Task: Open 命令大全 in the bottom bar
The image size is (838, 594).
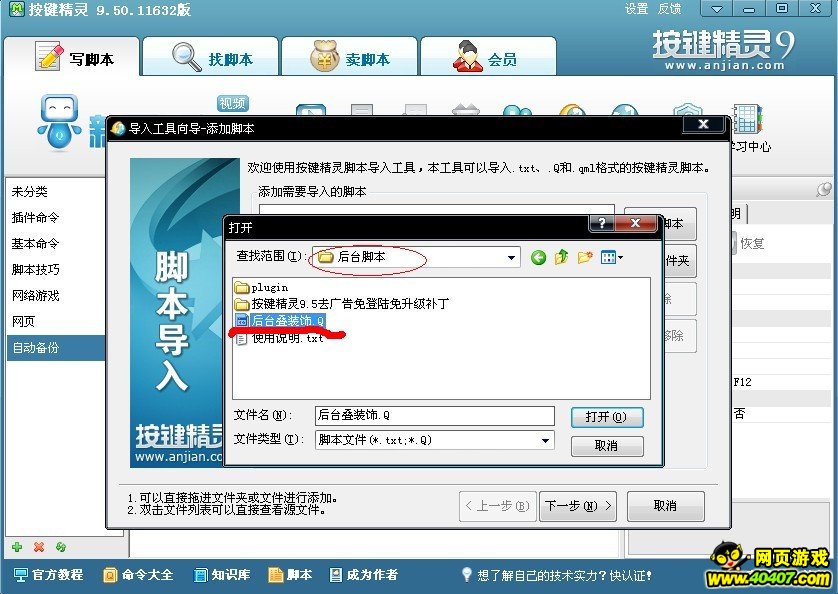Action: pos(138,575)
